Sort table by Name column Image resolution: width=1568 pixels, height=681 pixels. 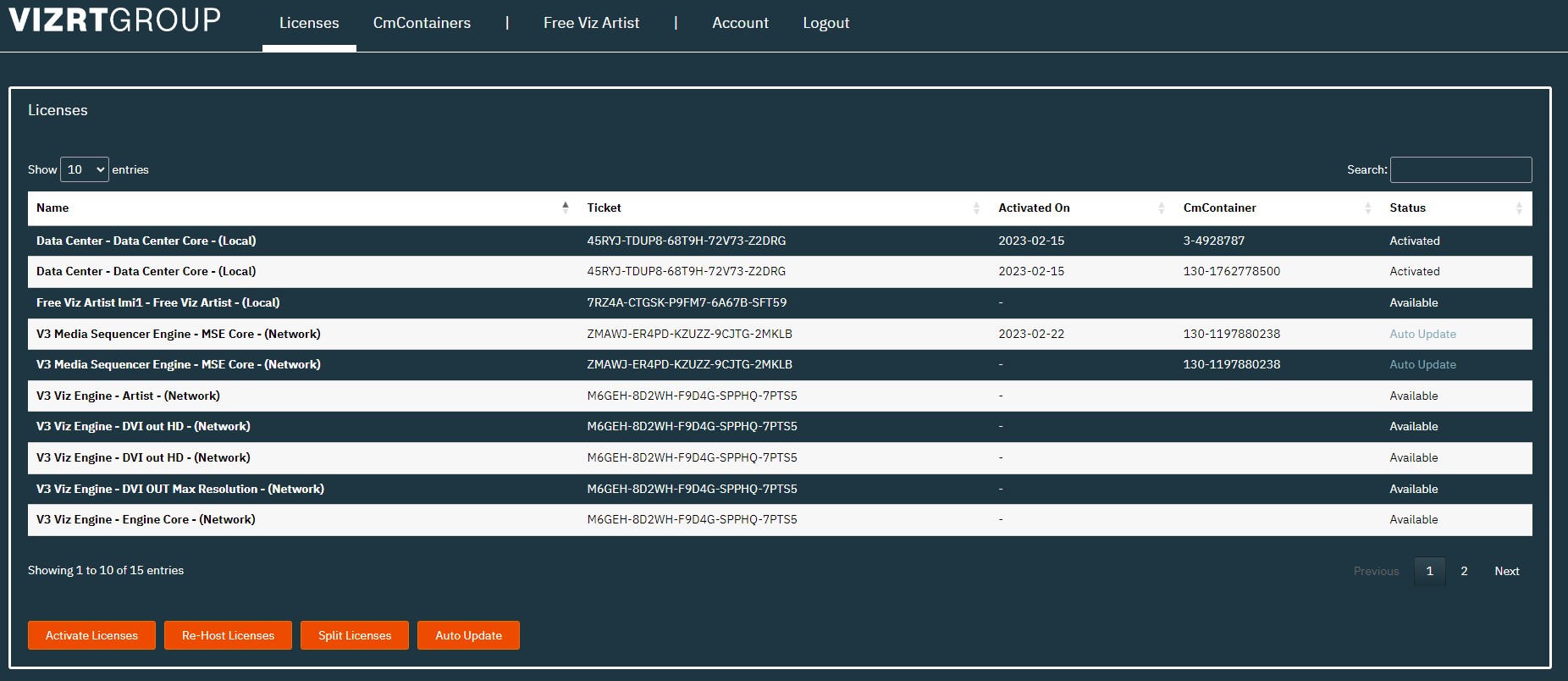303,208
